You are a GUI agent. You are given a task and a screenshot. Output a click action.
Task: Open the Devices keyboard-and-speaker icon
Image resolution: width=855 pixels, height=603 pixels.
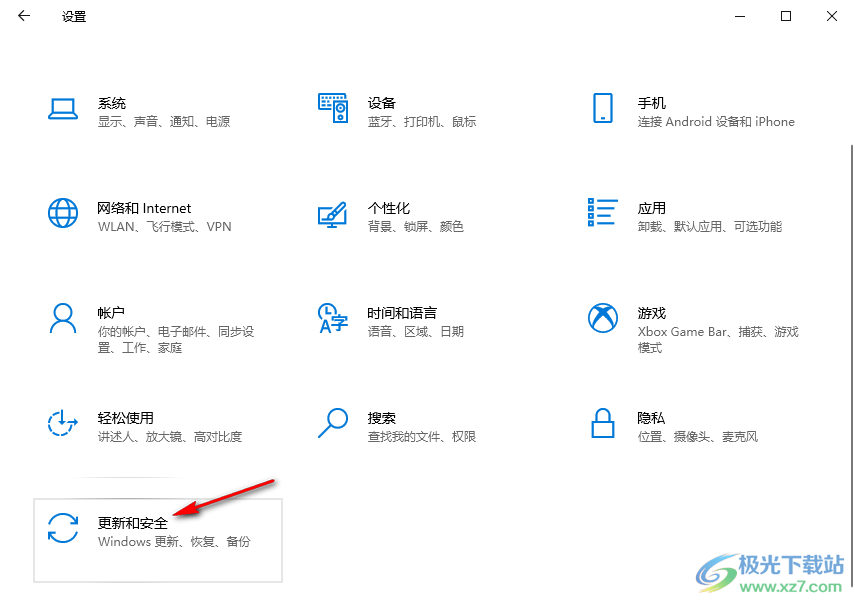[x=333, y=108]
